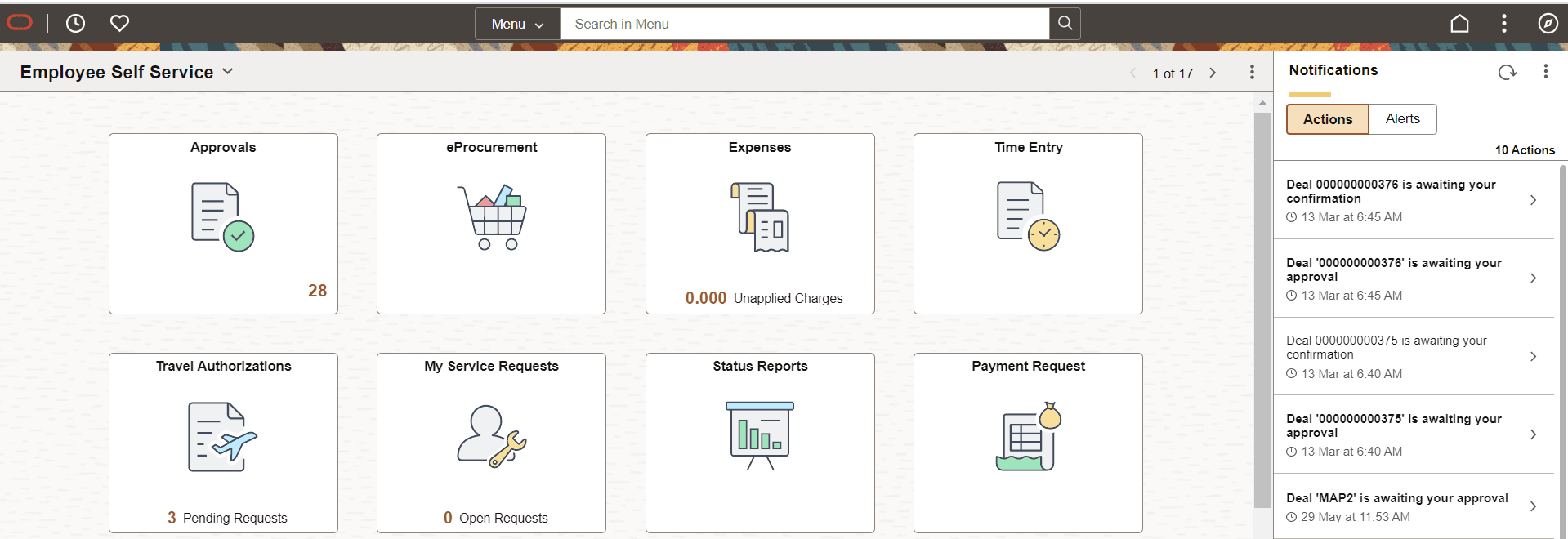Viewport: 1568px width, 539px height.
Task: Open Deal 000000000375 awaiting confirmation notification
Action: point(1414,357)
